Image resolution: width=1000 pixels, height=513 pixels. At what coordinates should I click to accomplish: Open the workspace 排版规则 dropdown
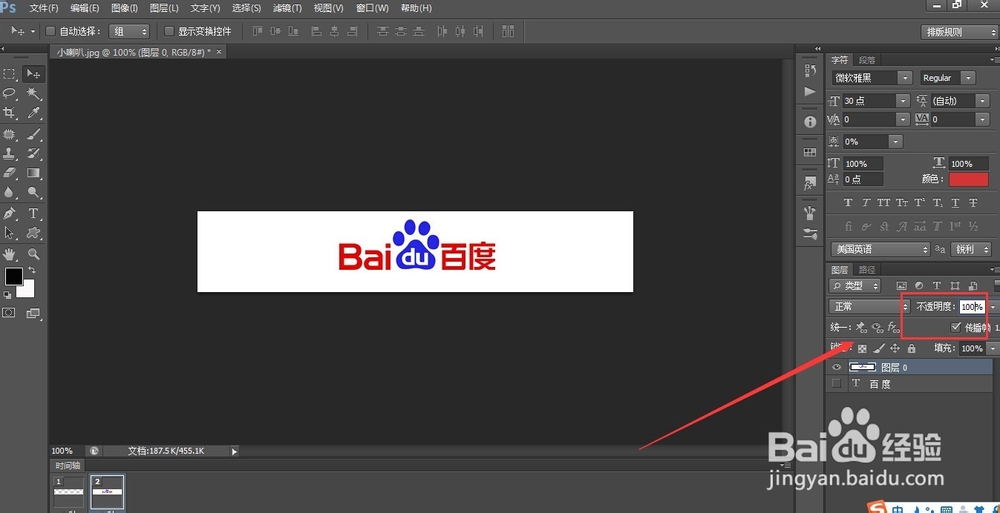coord(959,32)
